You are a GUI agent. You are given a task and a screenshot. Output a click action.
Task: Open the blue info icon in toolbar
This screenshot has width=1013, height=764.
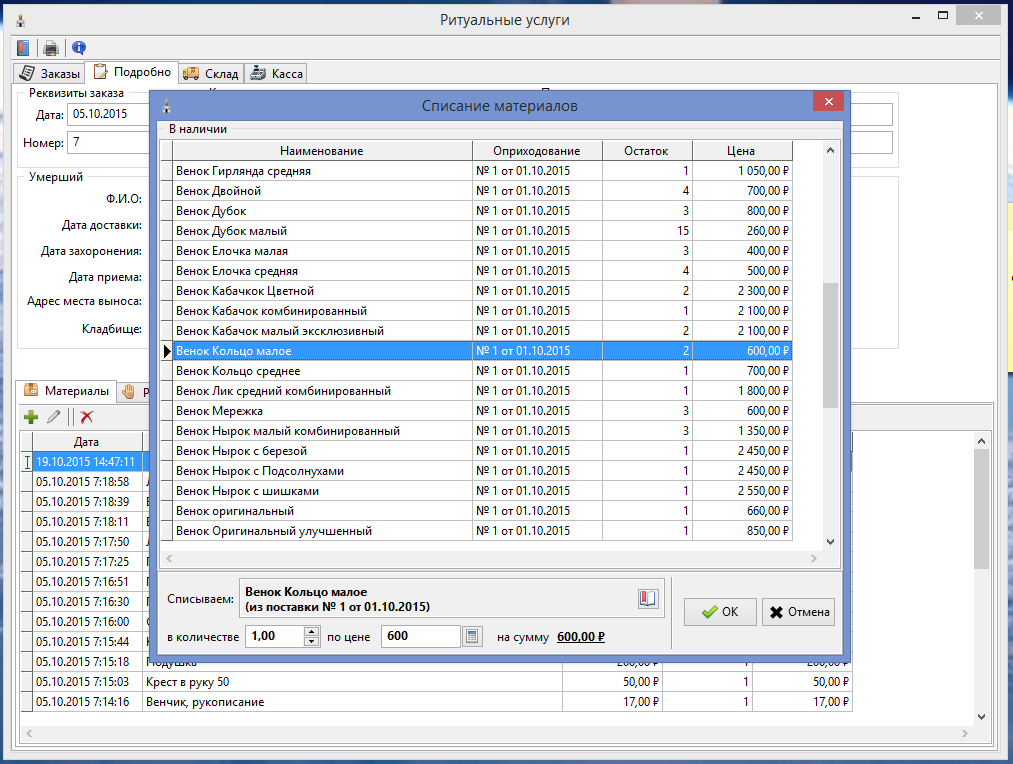(x=79, y=48)
